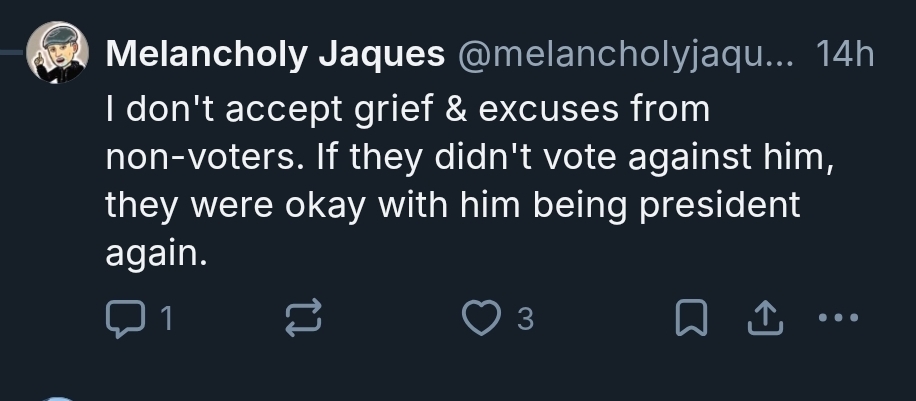The height and width of the screenshot is (401, 916).
Task: Bookmark the non-voters post
Action: tap(689, 318)
